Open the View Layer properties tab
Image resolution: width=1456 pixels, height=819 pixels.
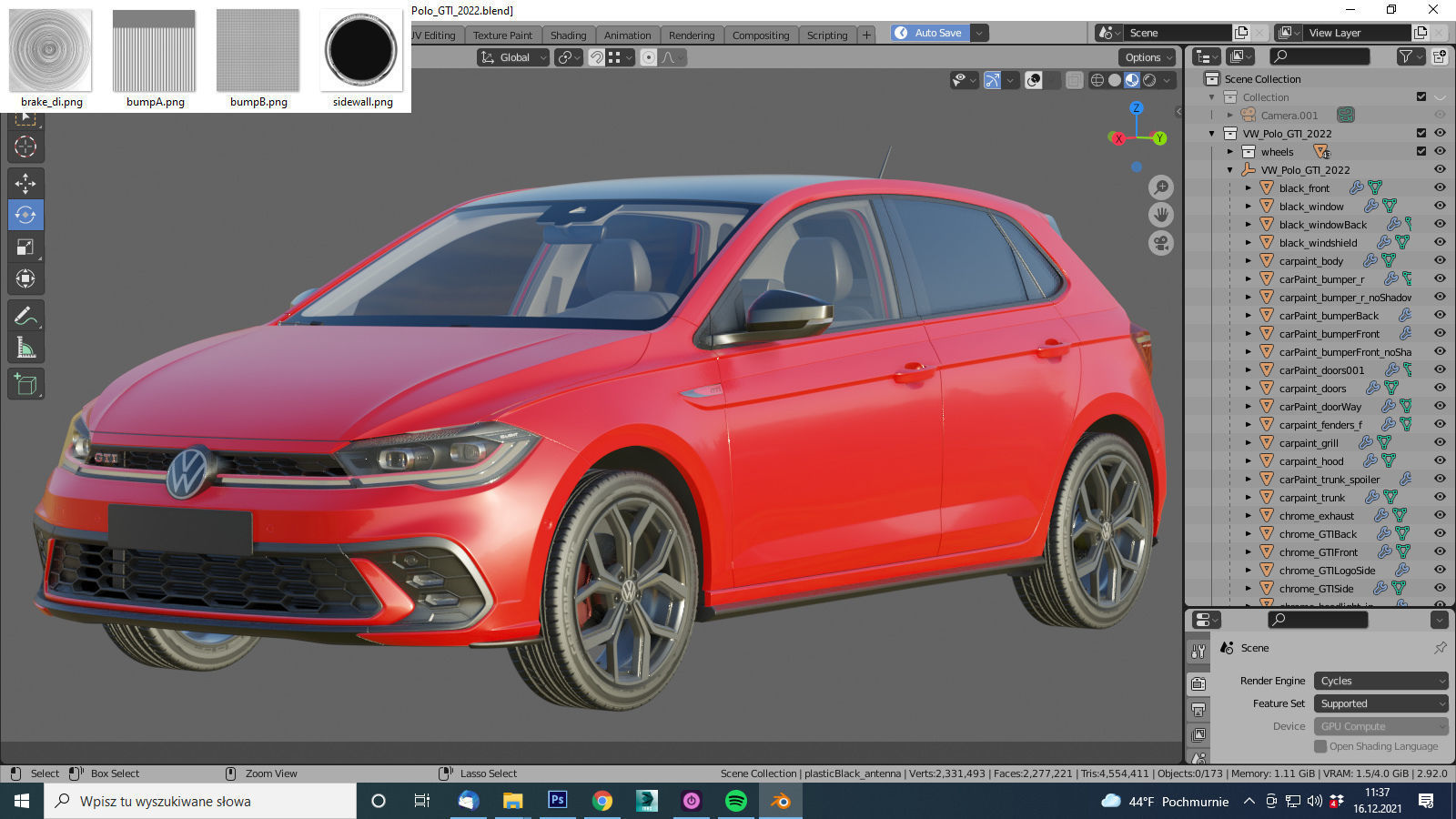pos(1198,734)
